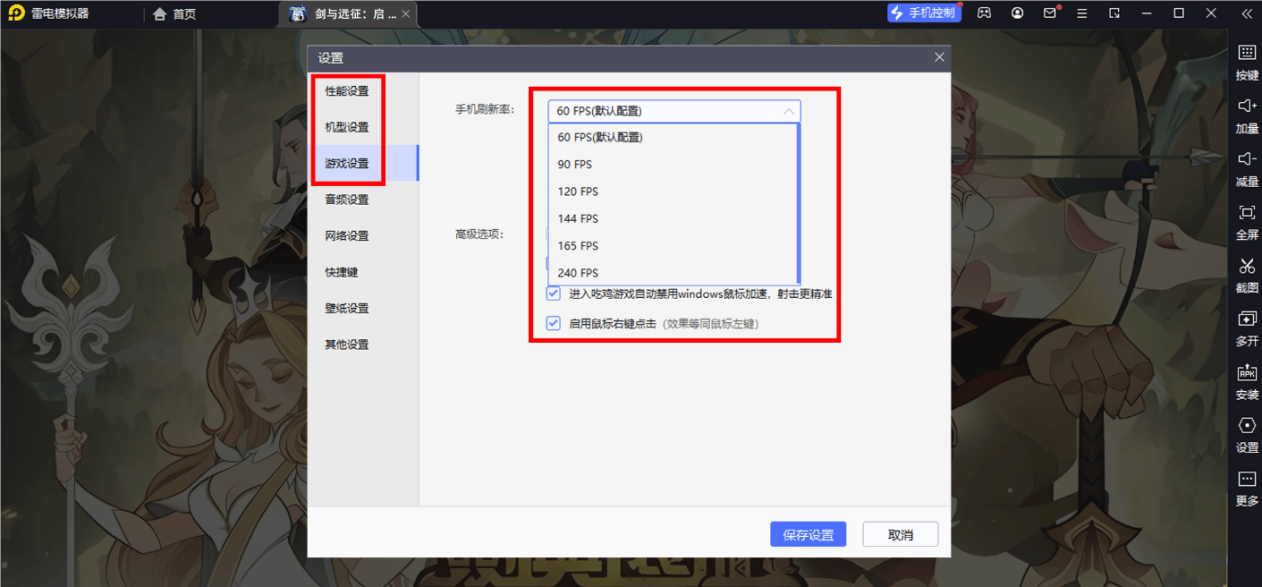Open 其他设置 settings section
This screenshot has width=1262, height=587.
(x=347, y=344)
